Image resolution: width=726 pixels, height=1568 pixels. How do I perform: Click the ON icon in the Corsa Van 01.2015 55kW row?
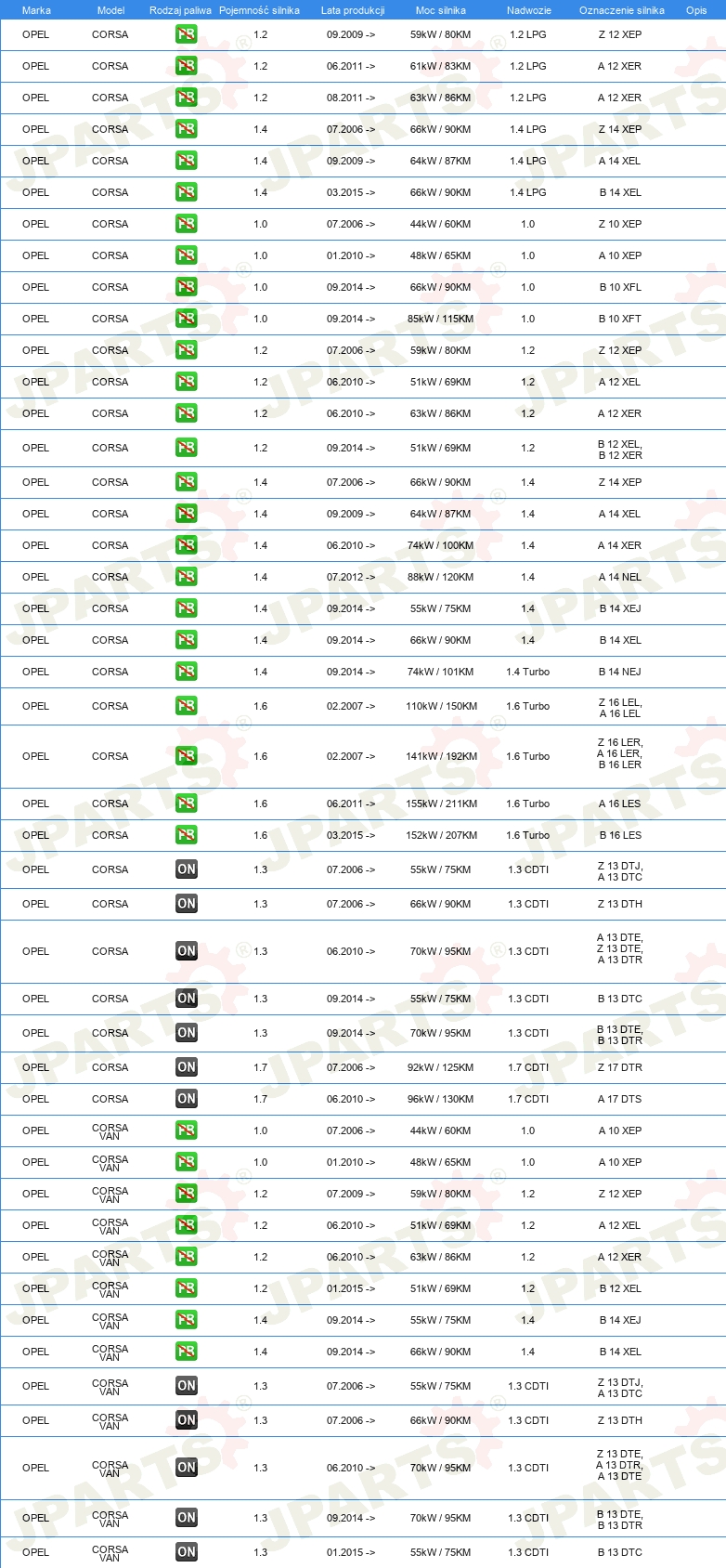[x=187, y=1552]
